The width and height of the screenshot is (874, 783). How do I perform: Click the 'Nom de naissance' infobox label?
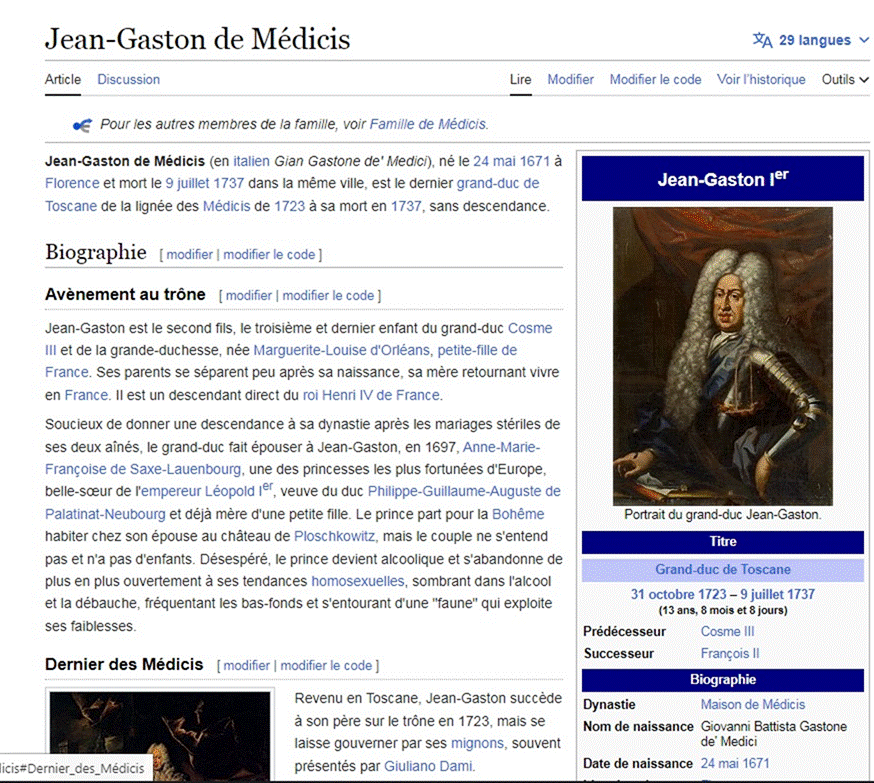tap(638, 727)
